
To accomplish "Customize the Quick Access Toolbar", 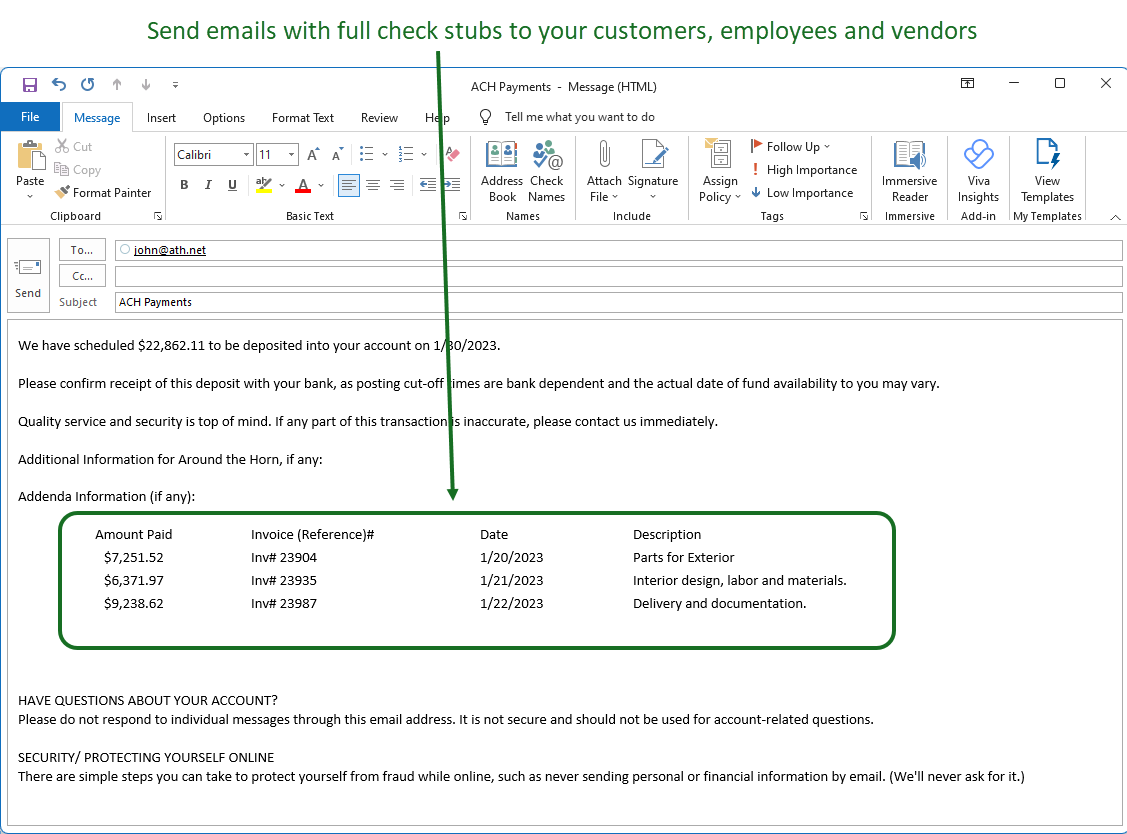I will point(175,85).
